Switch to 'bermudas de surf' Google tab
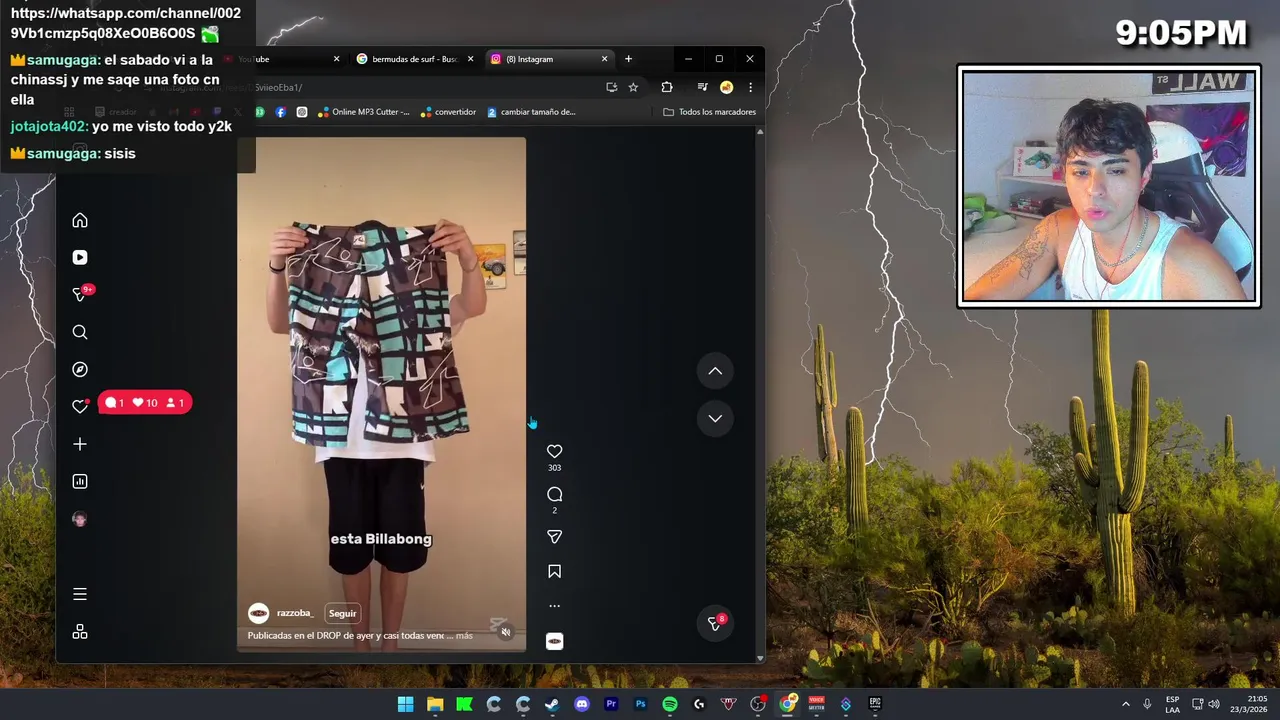Screen dimensions: 1280x720 pos(414,59)
